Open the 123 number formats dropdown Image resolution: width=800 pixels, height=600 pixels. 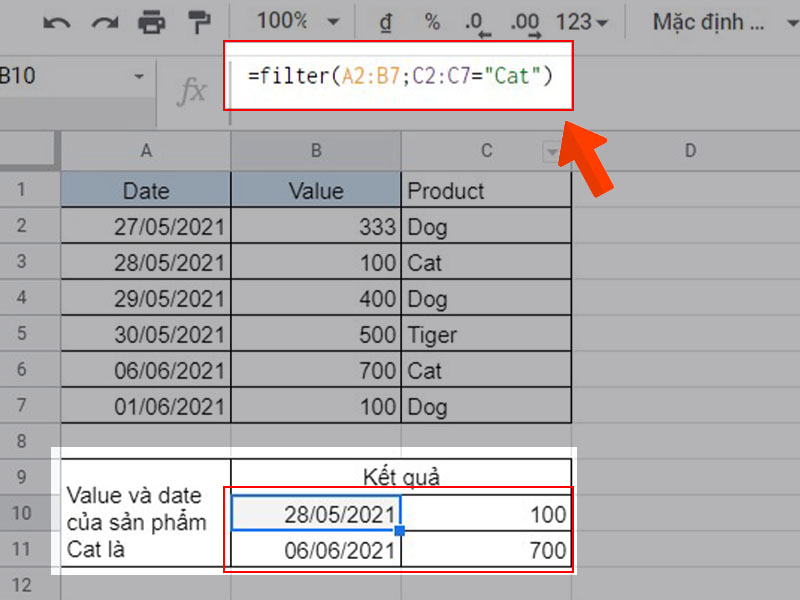582,22
